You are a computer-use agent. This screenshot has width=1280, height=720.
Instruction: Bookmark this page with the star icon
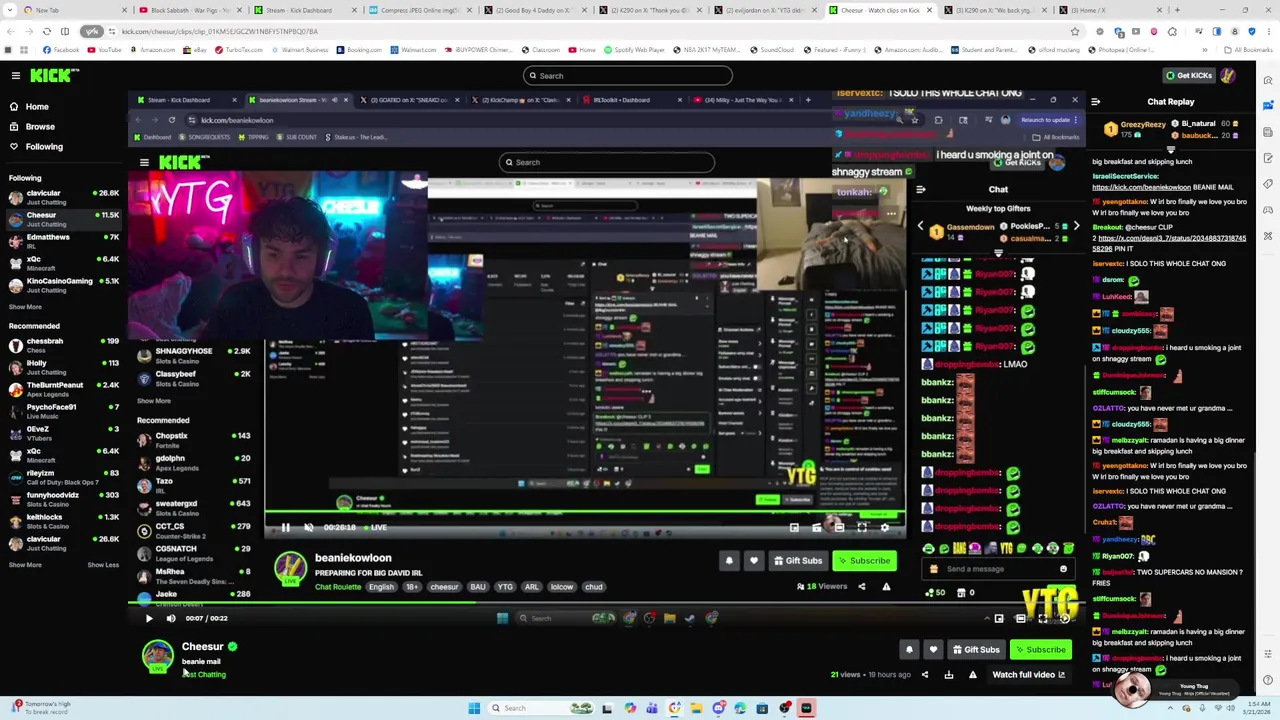click(x=1075, y=31)
